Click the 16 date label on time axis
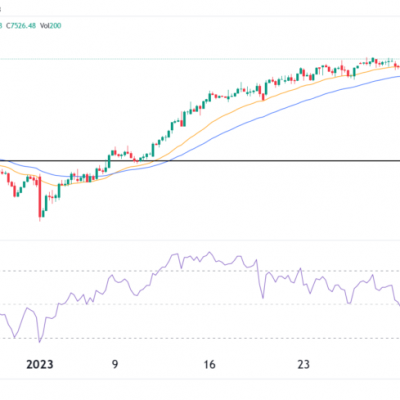The width and height of the screenshot is (400, 400). pos(209,364)
